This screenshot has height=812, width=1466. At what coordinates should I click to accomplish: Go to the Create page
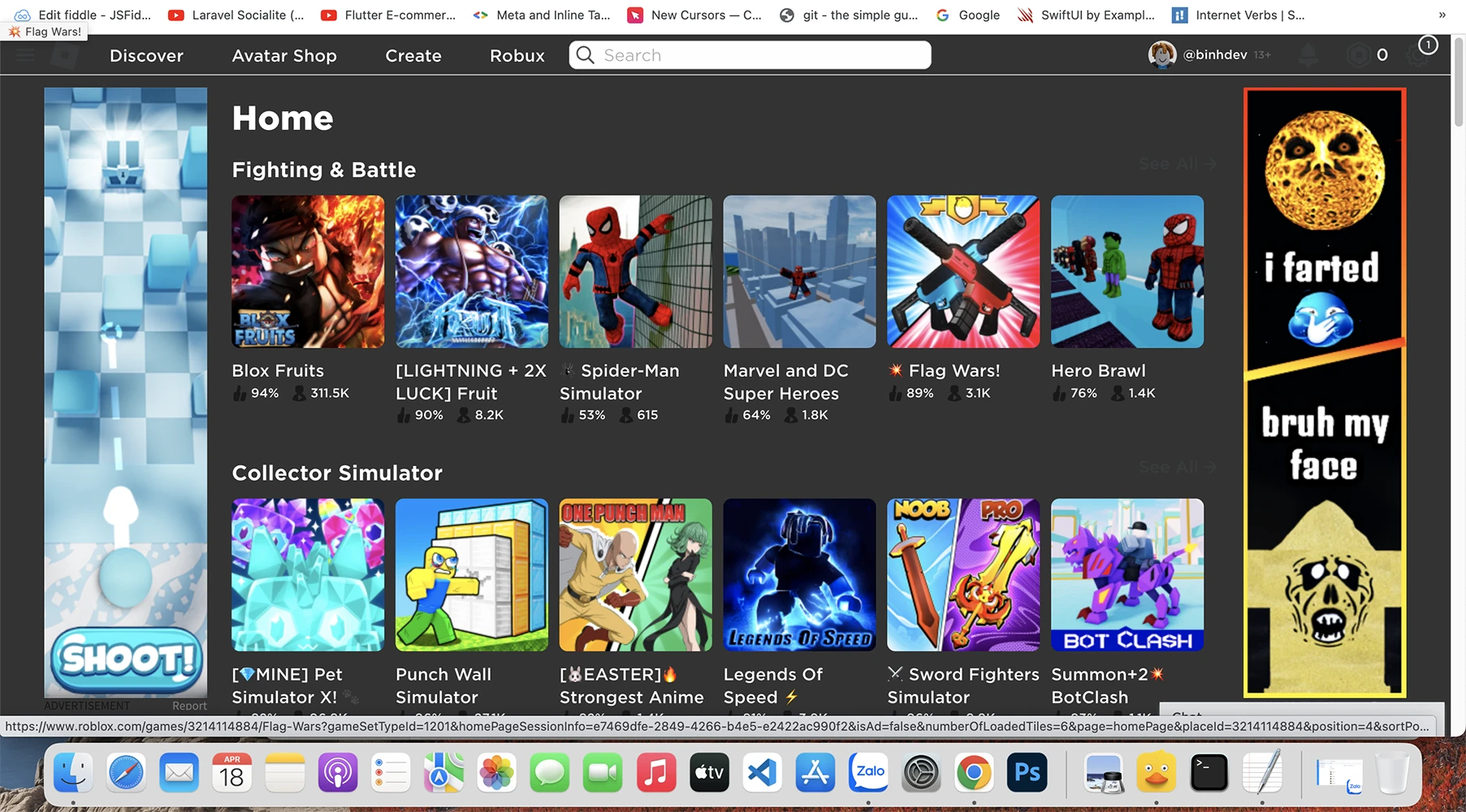(413, 55)
